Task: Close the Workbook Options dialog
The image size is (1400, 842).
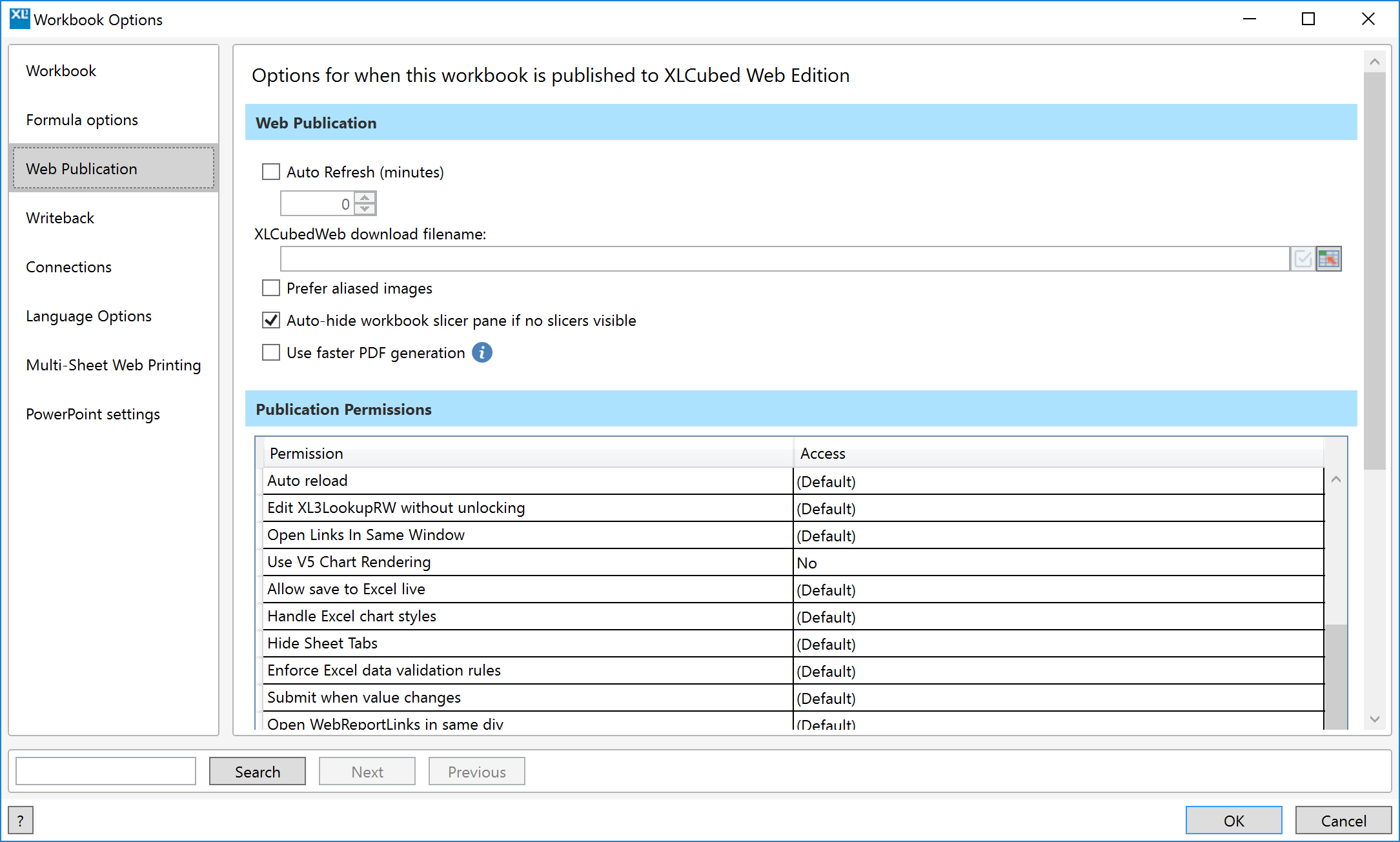Action: (1368, 19)
